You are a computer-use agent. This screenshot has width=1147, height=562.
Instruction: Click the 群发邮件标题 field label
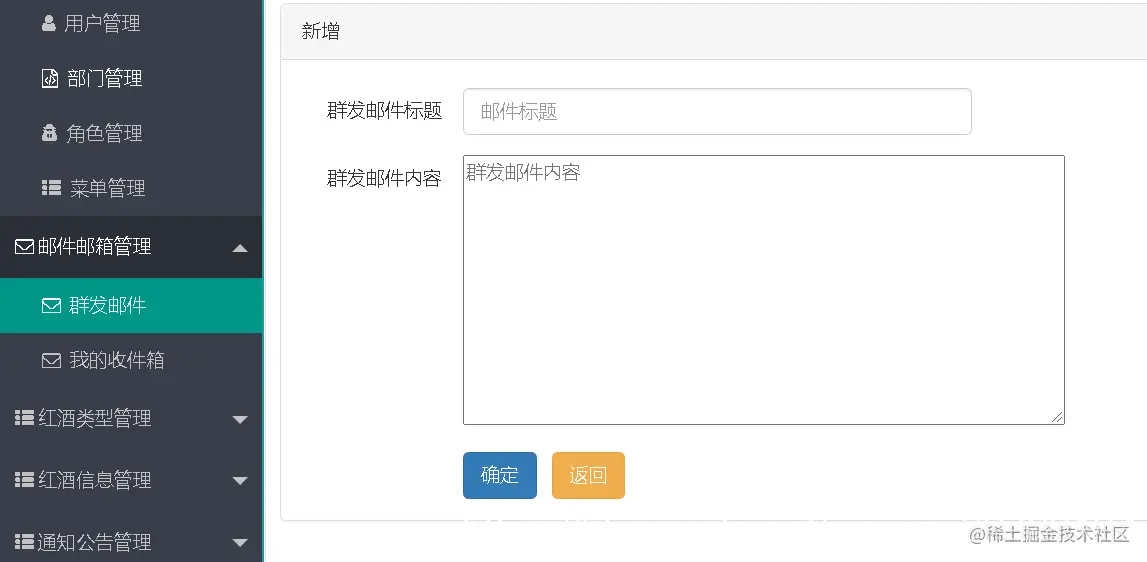click(384, 111)
